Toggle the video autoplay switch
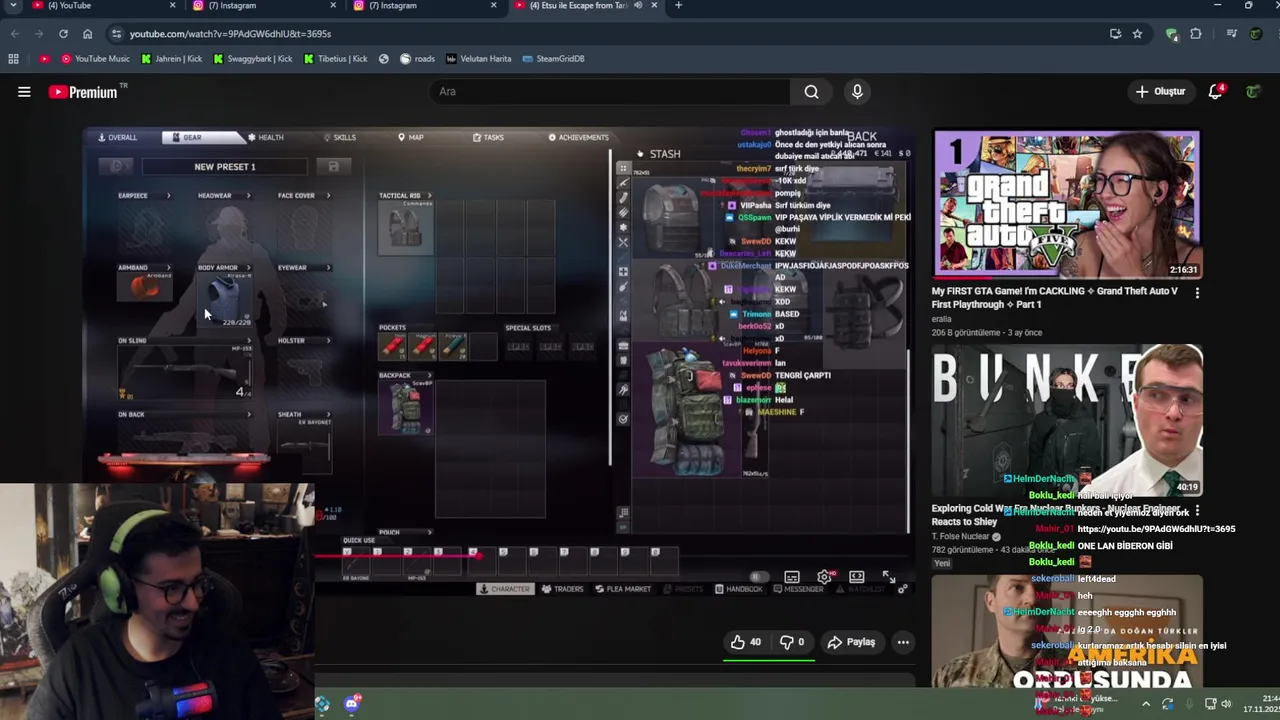Image resolution: width=1280 pixels, height=720 pixels. 759,577
